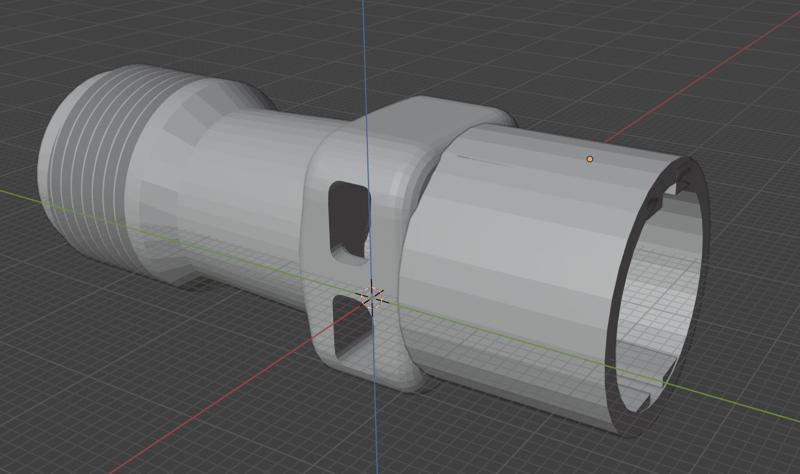The height and width of the screenshot is (474, 800).
Task: Click the lower rectangular cutout in the collar
Action: (352, 327)
